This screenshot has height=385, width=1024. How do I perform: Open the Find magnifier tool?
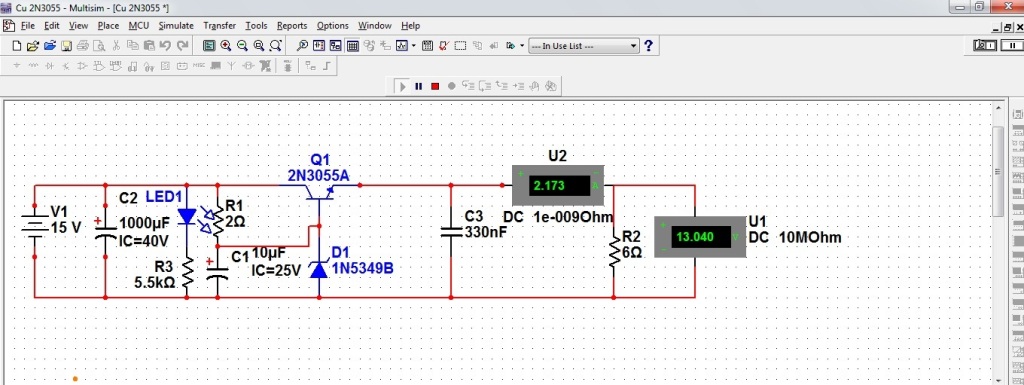302,46
